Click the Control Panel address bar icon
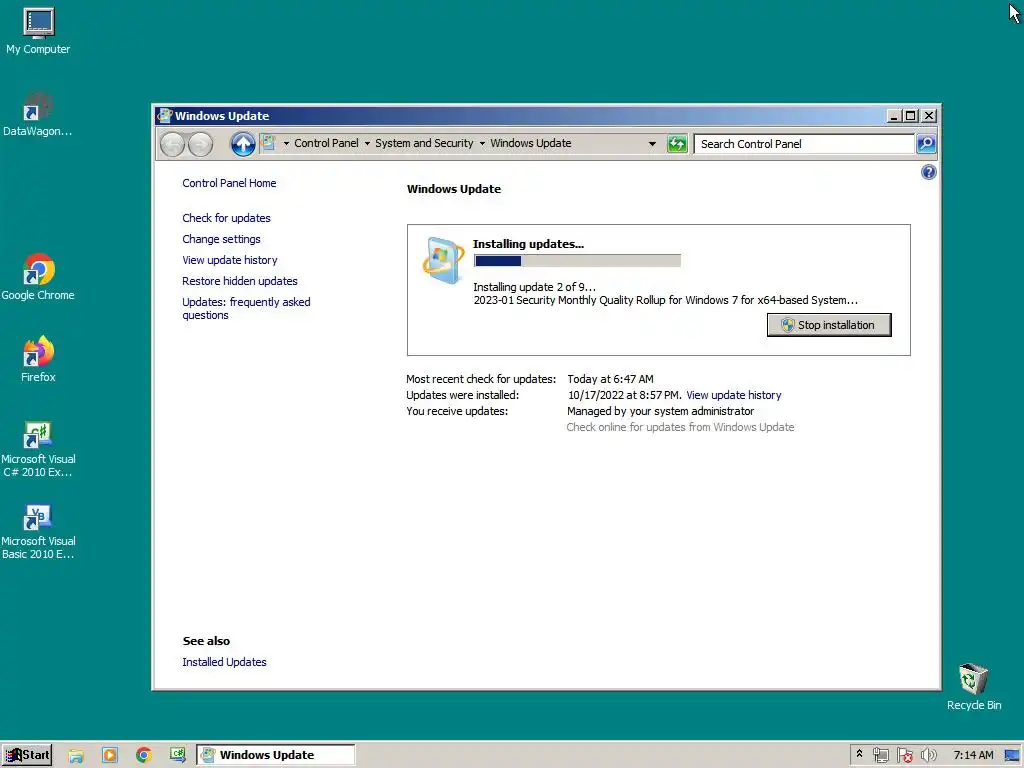Image resolution: width=1024 pixels, height=768 pixels. tap(268, 142)
